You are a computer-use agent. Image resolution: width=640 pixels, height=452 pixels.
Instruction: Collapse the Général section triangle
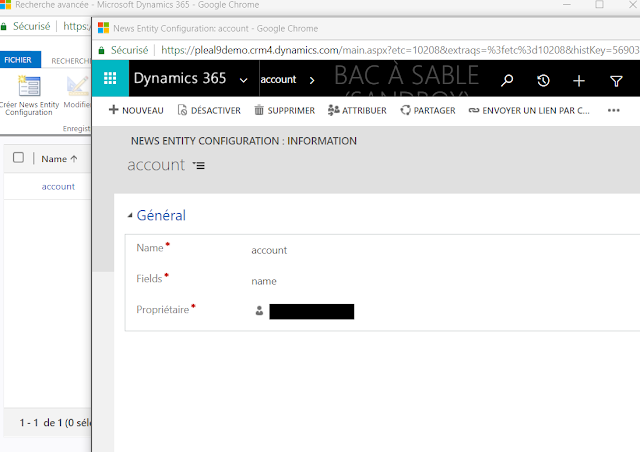pos(130,215)
